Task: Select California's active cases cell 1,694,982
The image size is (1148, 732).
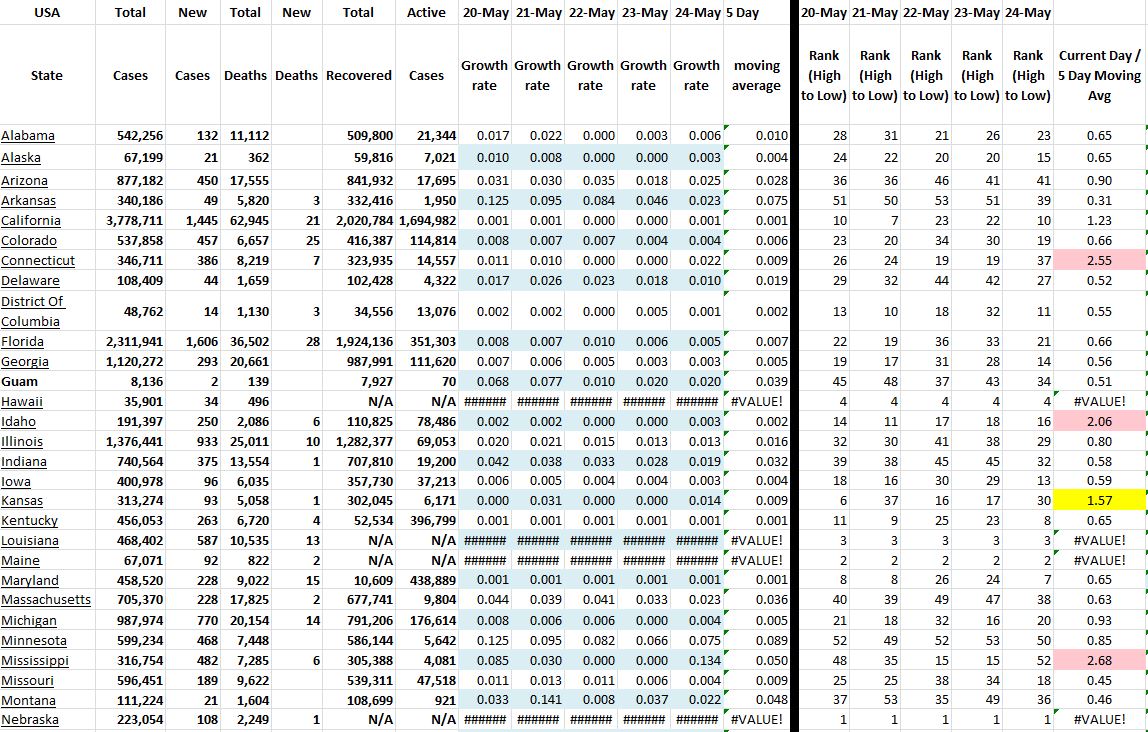Action: click(427, 221)
